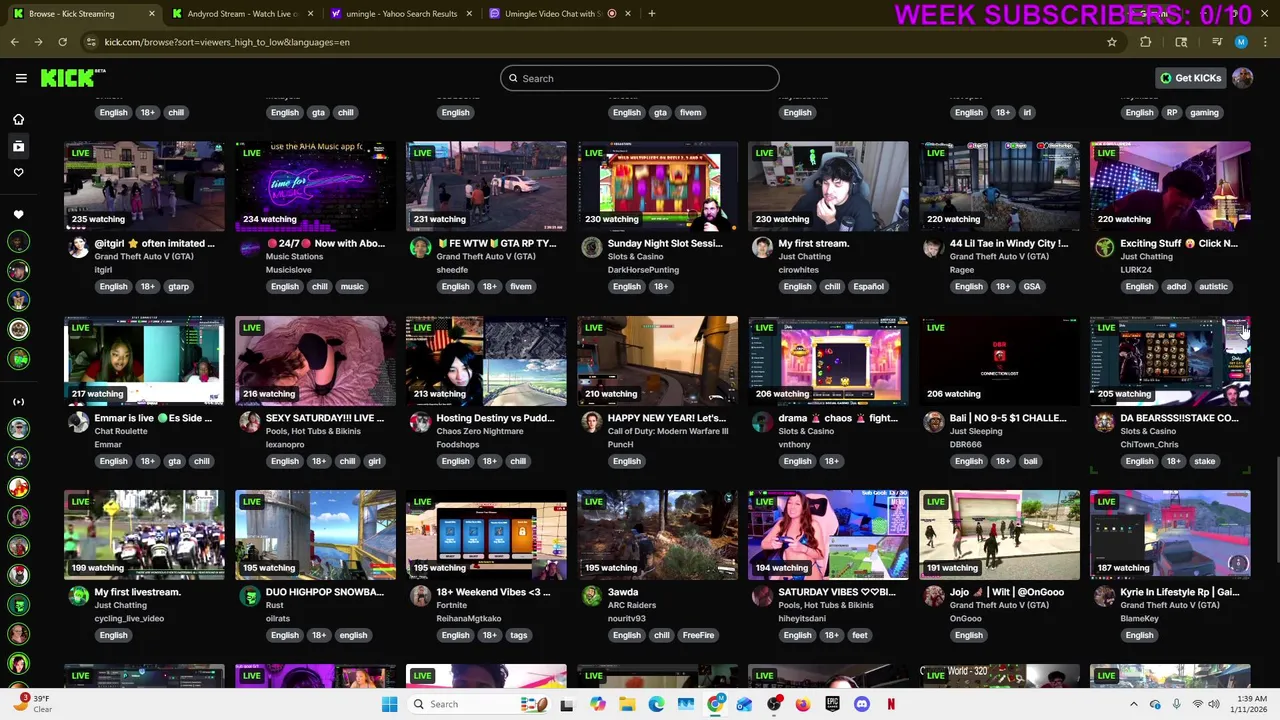Click the filled heart icon in sidebar
This screenshot has height=720, width=1280.
coord(18,215)
